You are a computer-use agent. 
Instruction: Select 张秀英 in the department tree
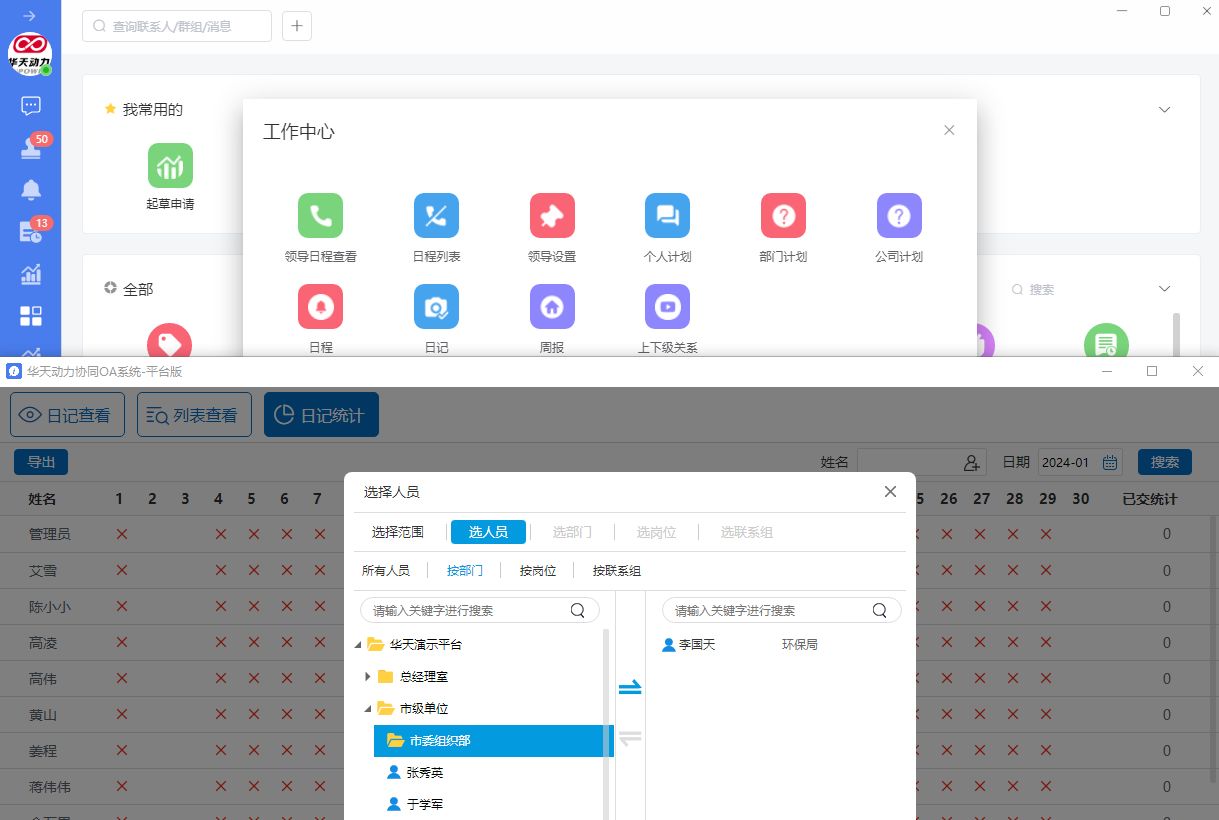(x=424, y=773)
